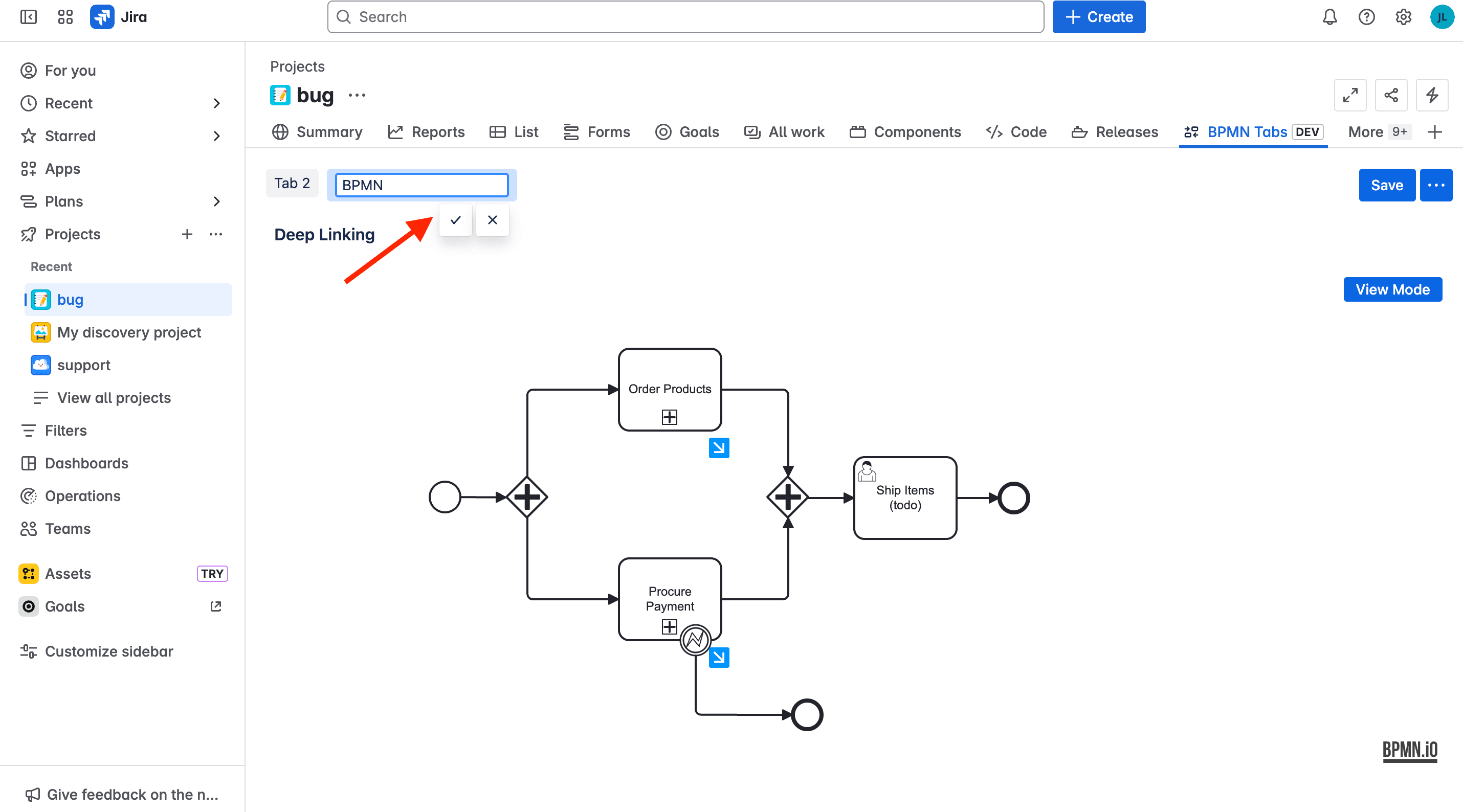
Task: Click the Projects breadcrumb link
Action: [x=297, y=66]
